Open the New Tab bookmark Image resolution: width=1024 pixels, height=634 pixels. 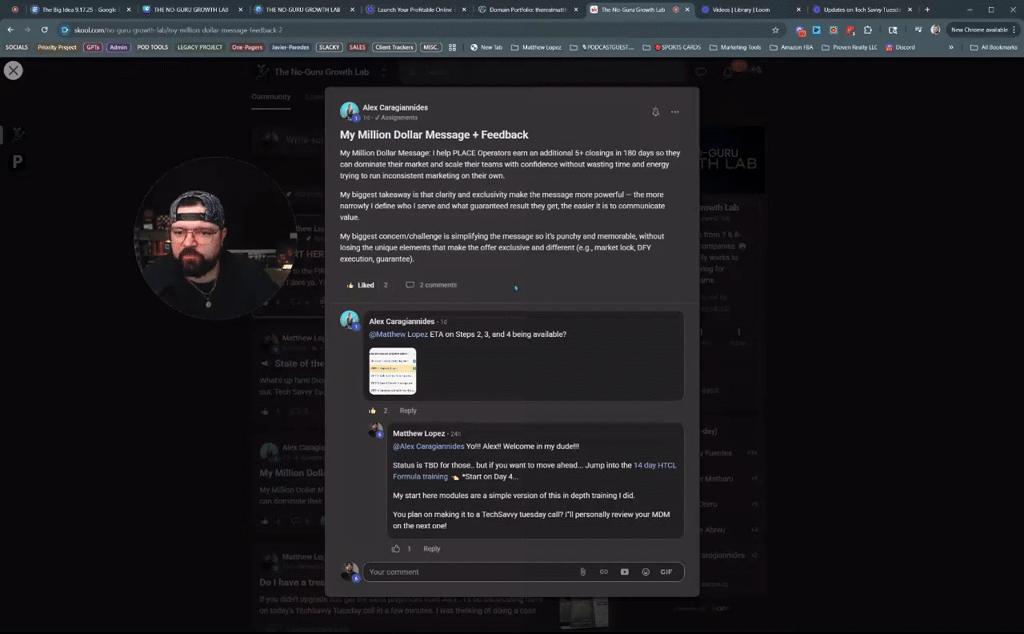[x=486, y=48]
